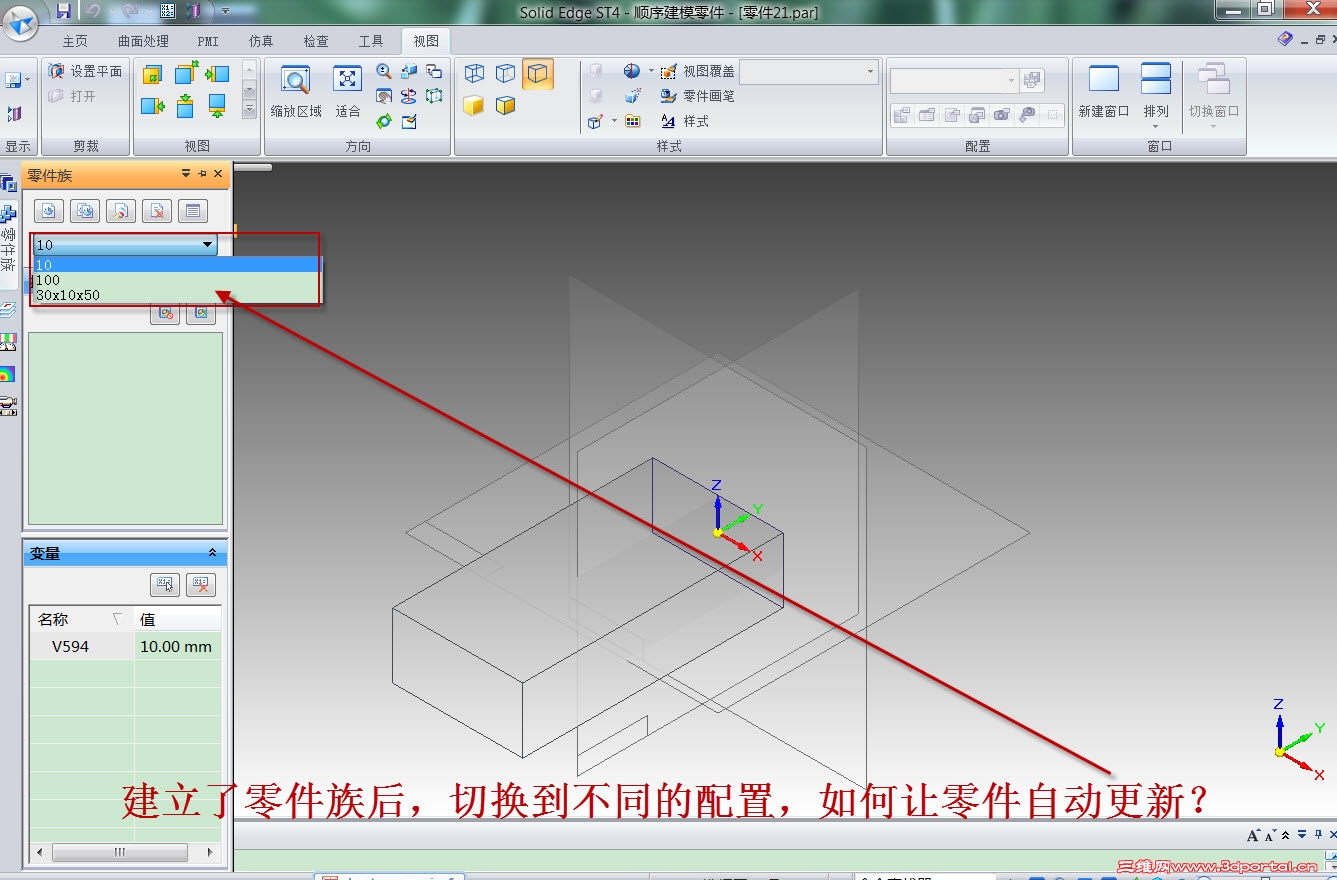The width and height of the screenshot is (1337, 880).
Task: Open the style dropdown beside View Overrides
Action: [809, 72]
